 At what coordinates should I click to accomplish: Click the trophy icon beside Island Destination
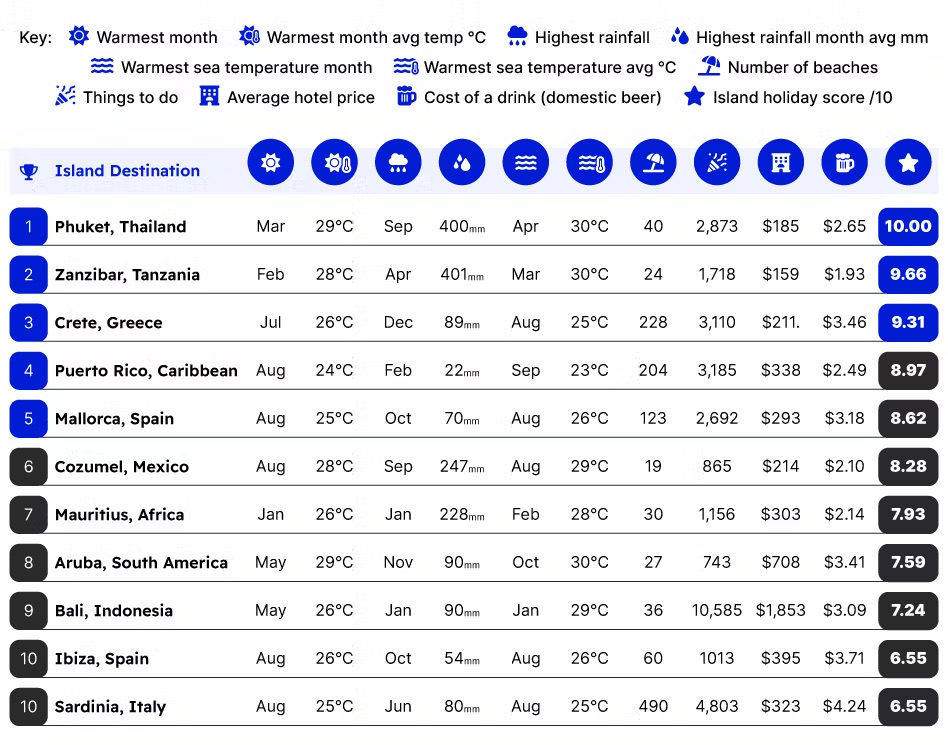(28, 171)
